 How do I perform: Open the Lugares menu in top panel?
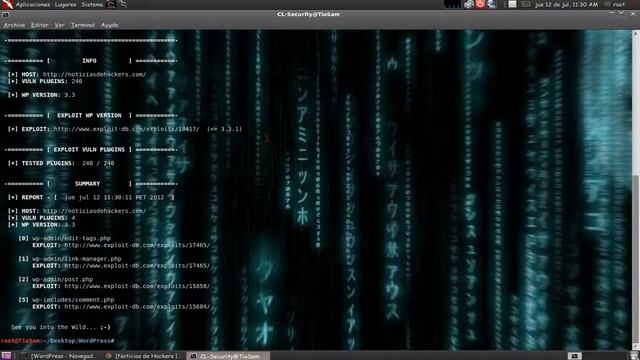65,4
